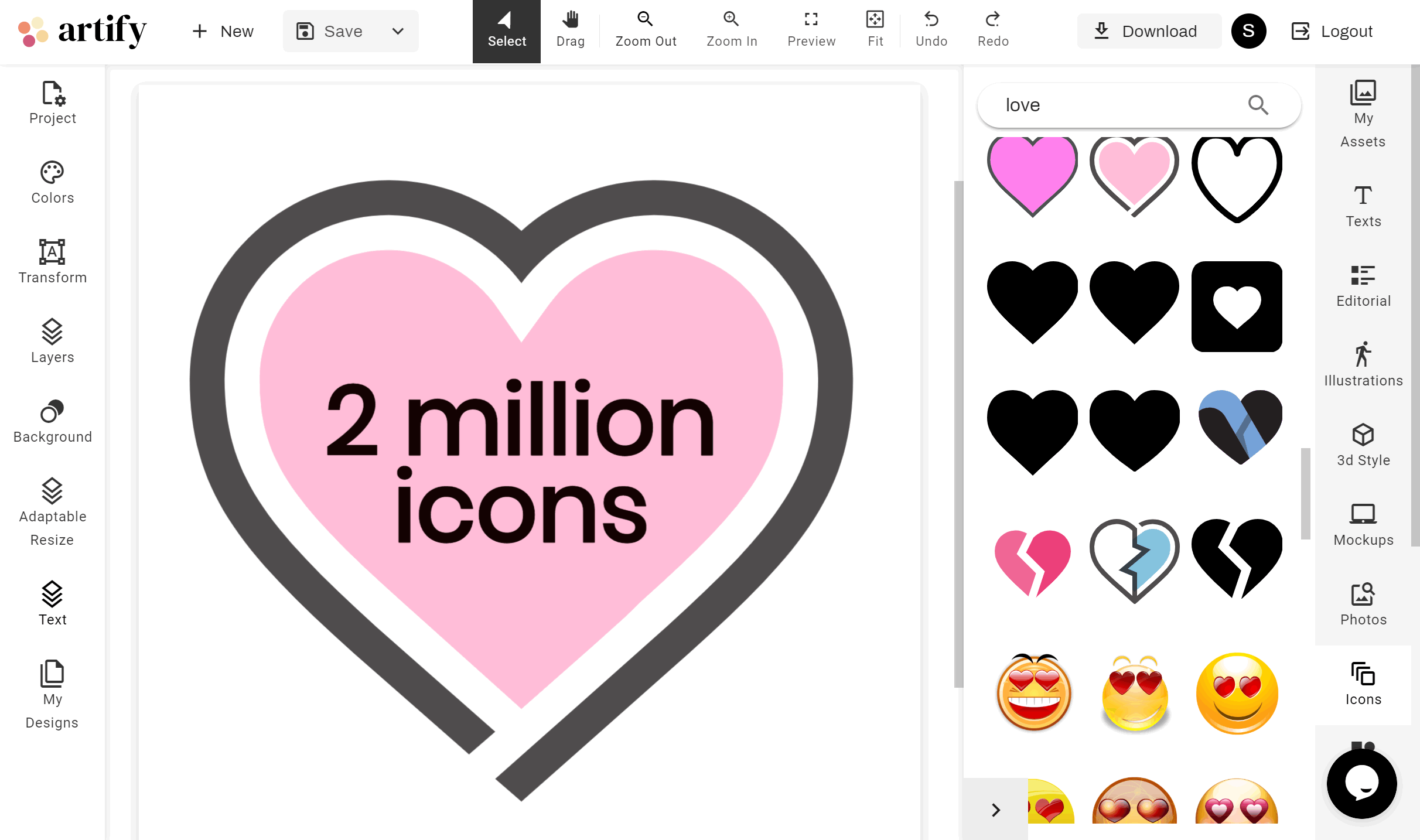Image resolution: width=1420 pixels, height=840 pixels.
Task: Select the solid black broken heart icon
Action: click(1237, 559)
